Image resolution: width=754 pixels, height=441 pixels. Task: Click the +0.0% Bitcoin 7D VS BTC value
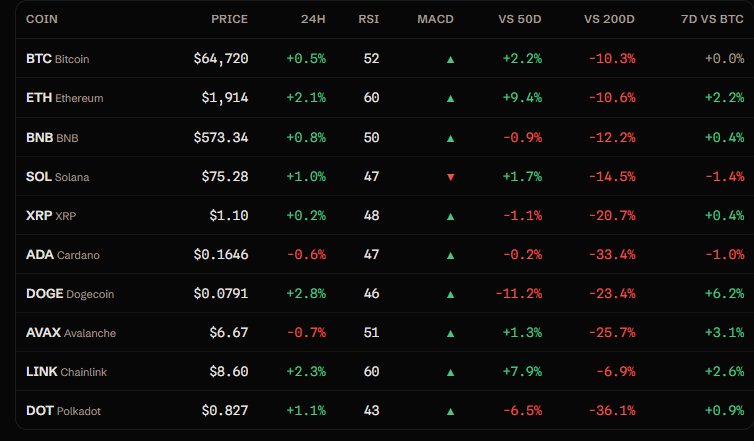pos(725,59)
